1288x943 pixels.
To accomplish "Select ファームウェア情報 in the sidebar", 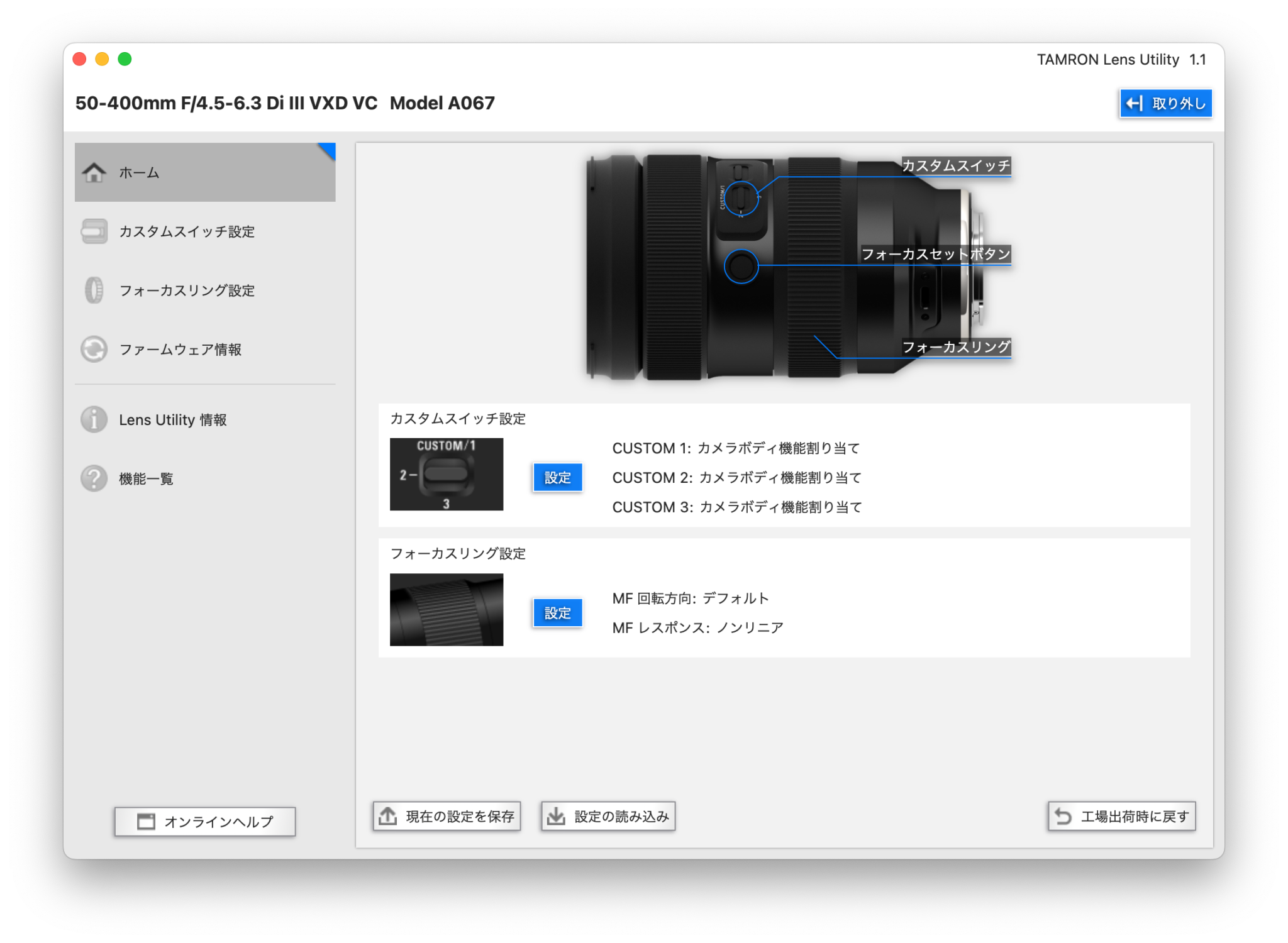I will tap(181, 350).
